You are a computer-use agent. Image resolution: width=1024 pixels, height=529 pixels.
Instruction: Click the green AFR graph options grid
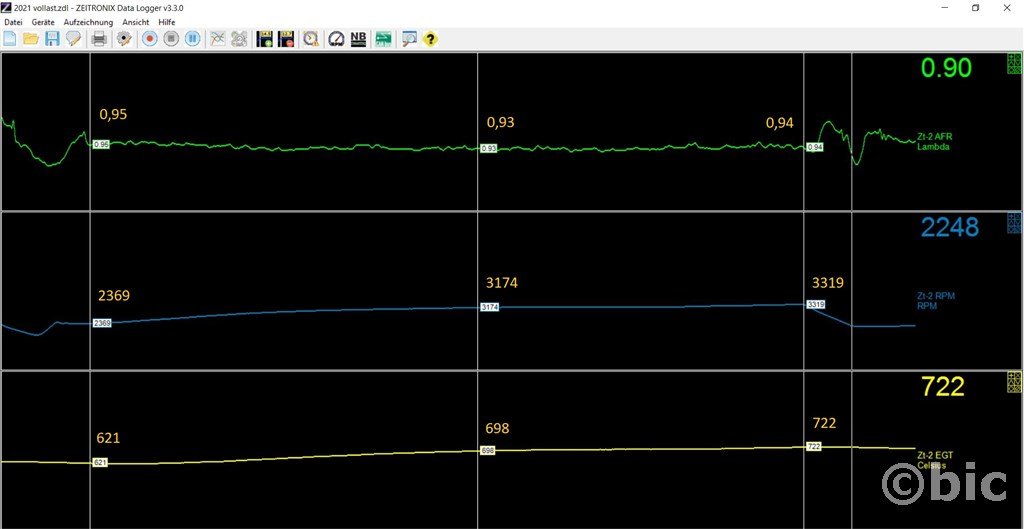(1015, 65)
